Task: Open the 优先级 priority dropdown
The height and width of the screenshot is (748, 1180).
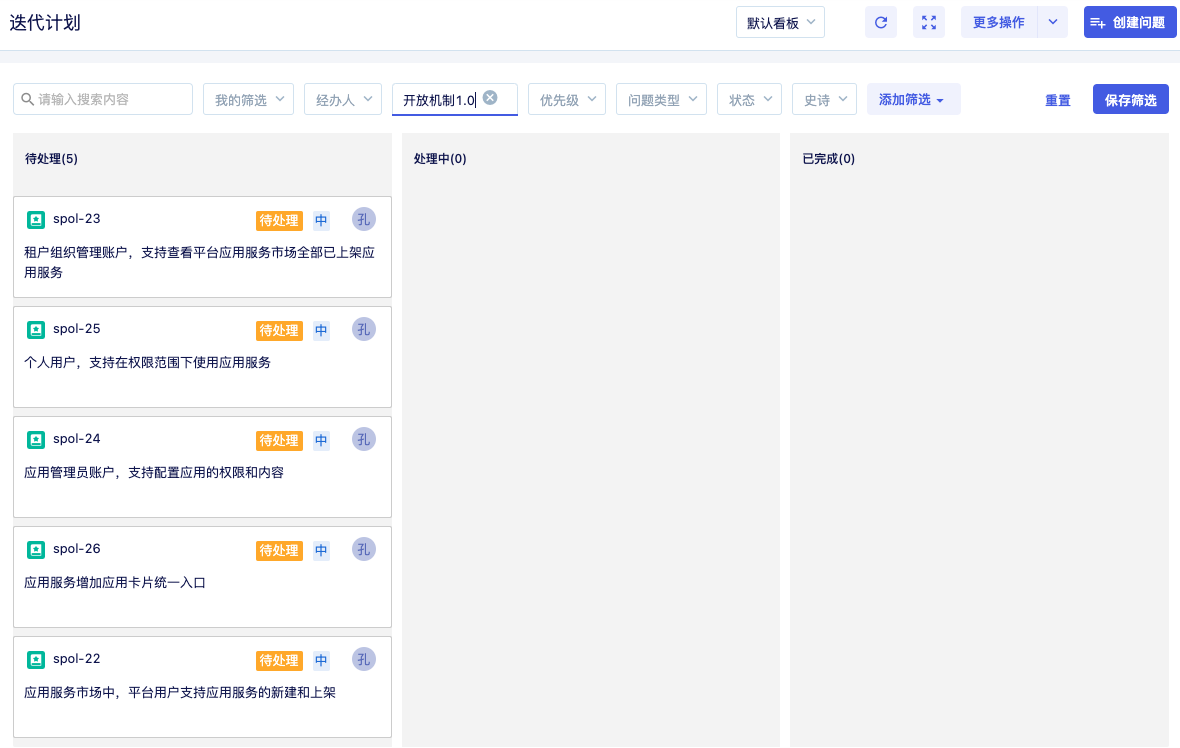Action: (x=567, y=99)
